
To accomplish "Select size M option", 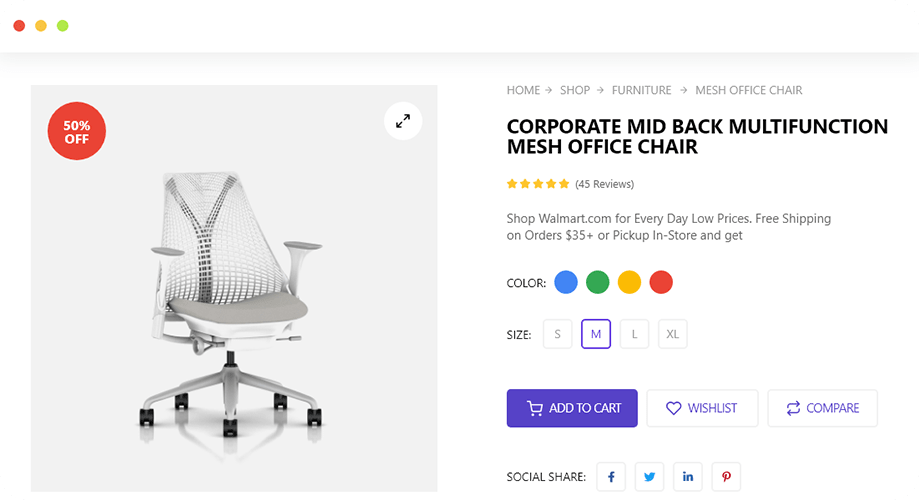I will (596, 334).
